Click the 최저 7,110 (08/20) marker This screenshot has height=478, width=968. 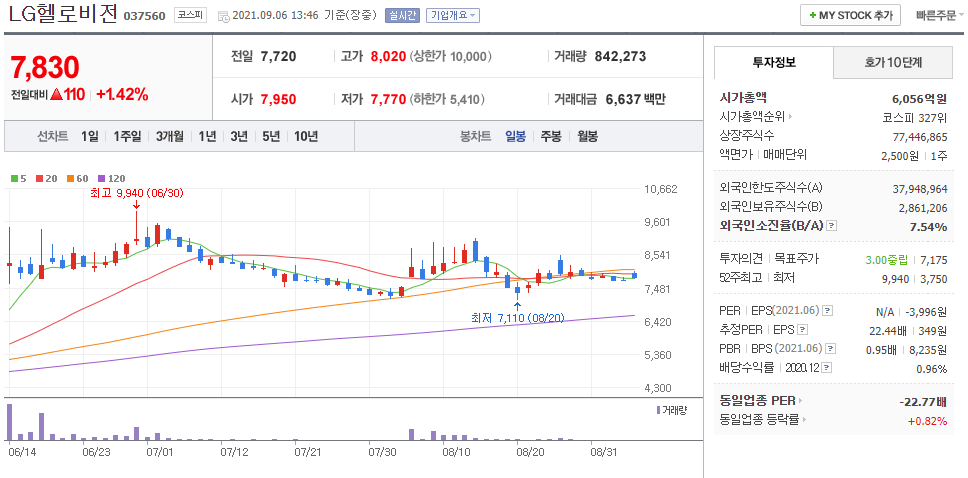click(517, 317)
